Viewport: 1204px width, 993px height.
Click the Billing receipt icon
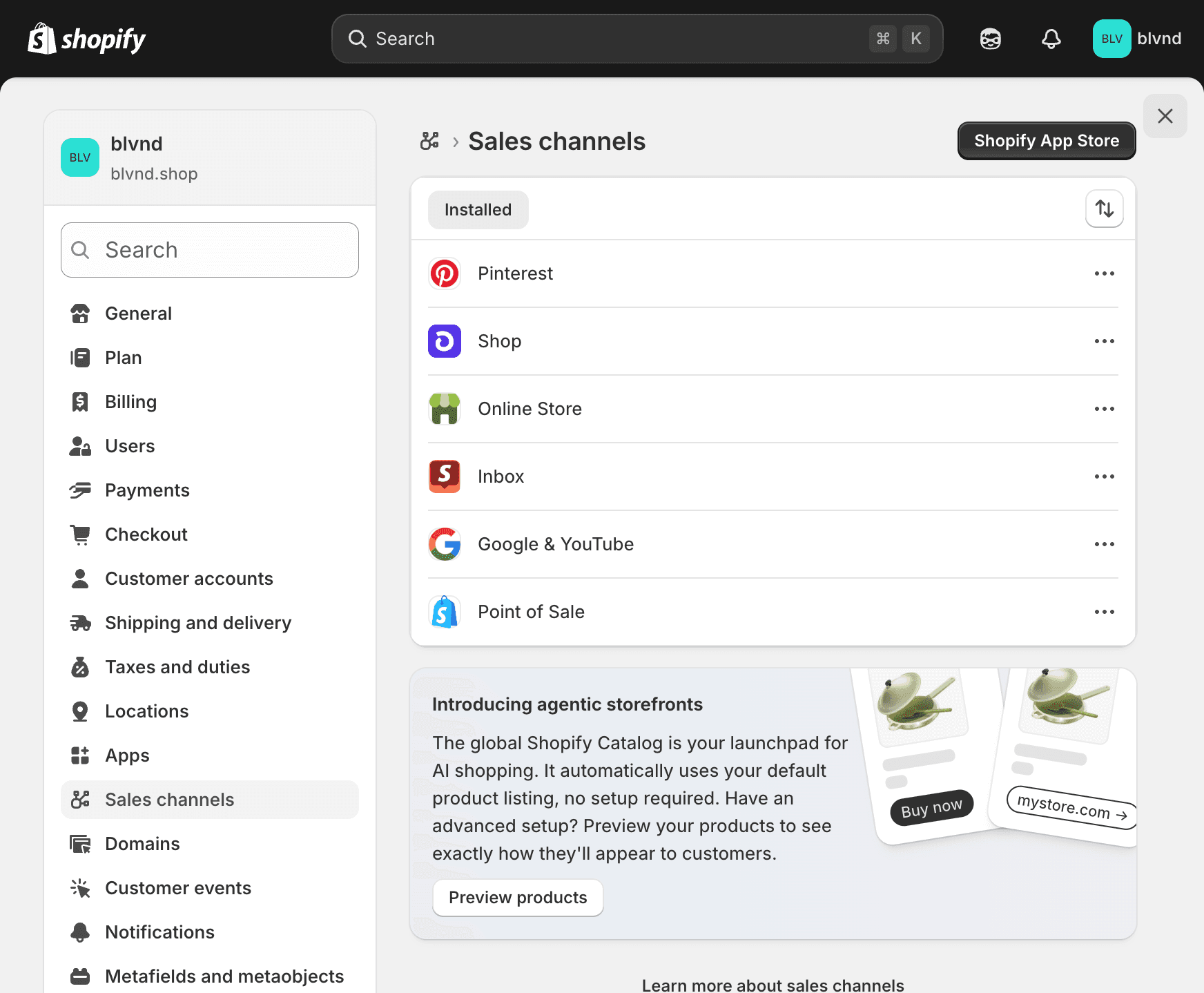[x=80, y=402]
